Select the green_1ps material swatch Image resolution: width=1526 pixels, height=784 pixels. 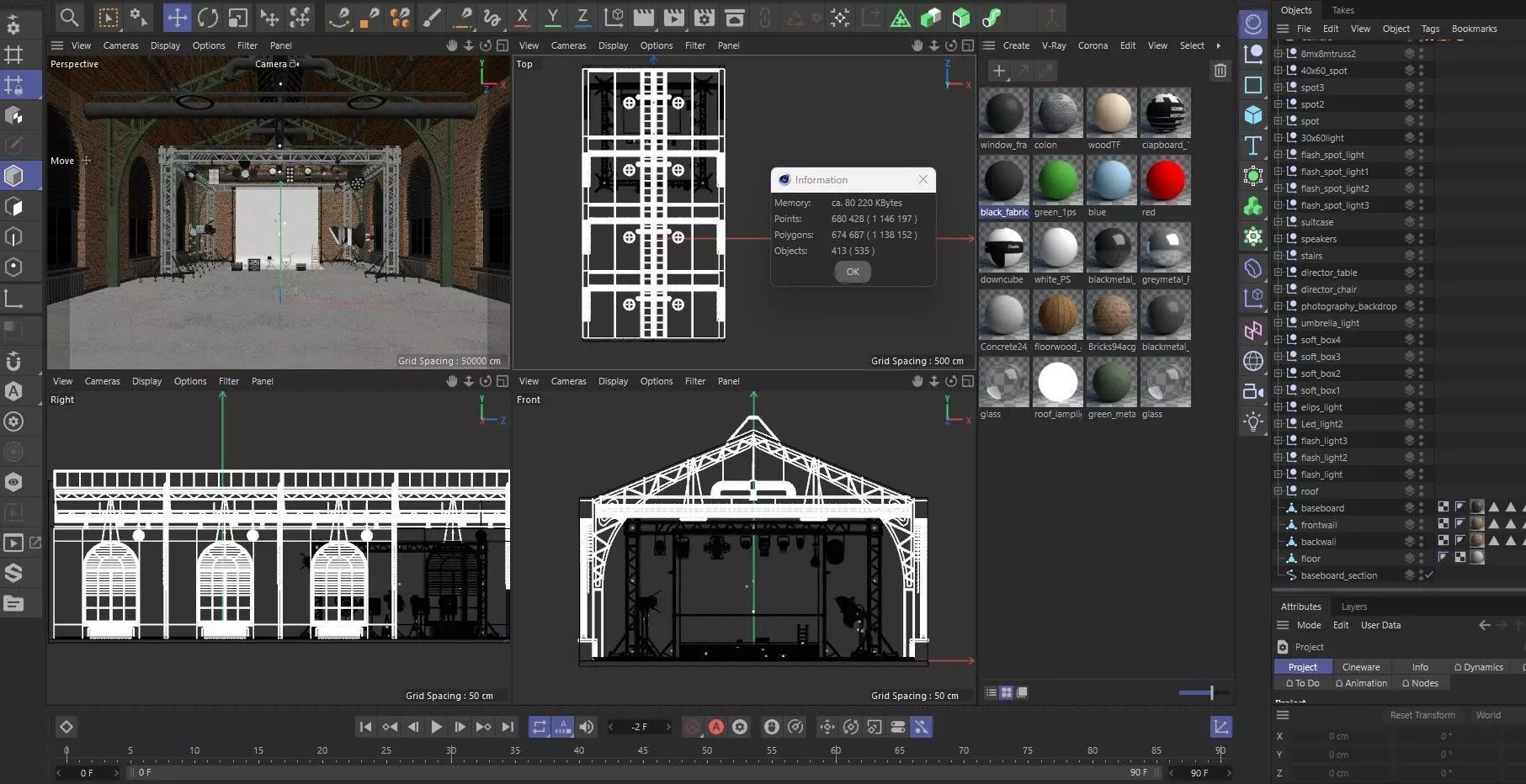pyautogui.click(x=1057, y=180)
